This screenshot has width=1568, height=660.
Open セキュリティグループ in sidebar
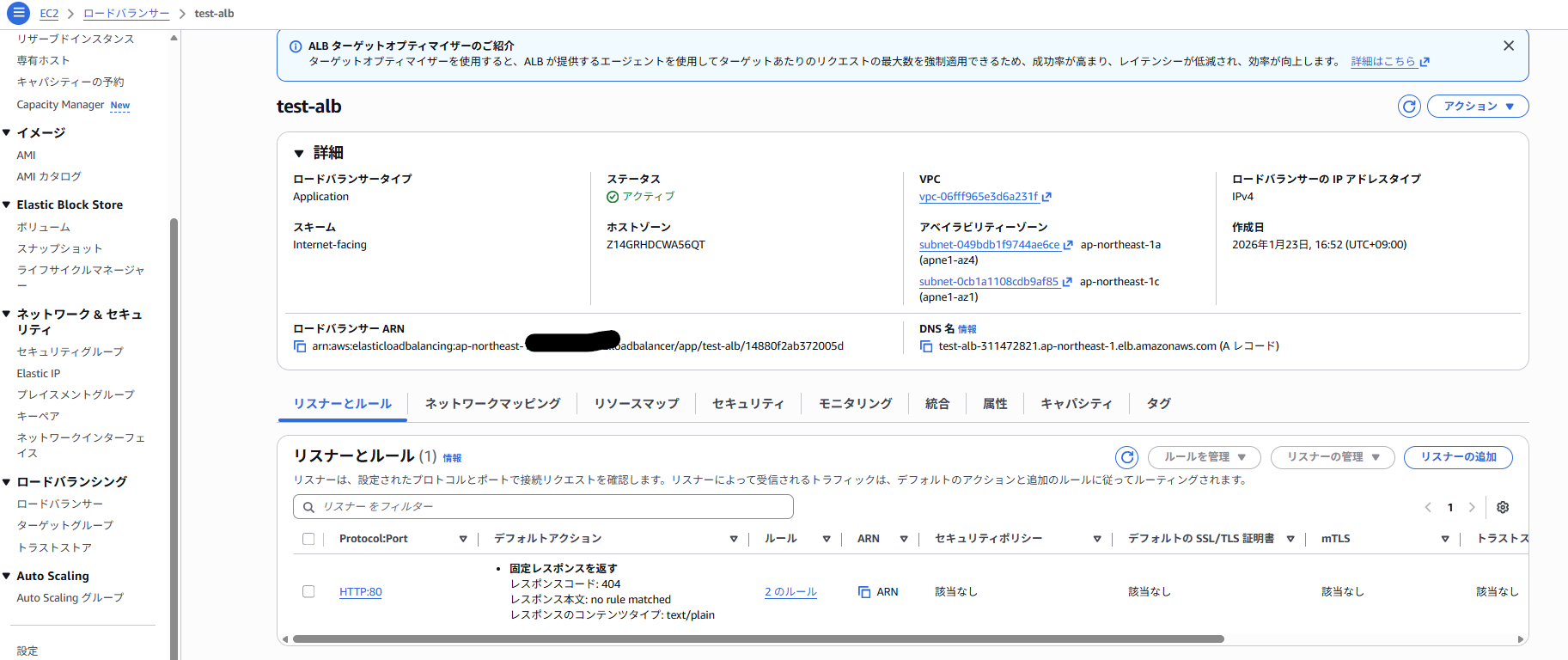(x=70, y=352)
